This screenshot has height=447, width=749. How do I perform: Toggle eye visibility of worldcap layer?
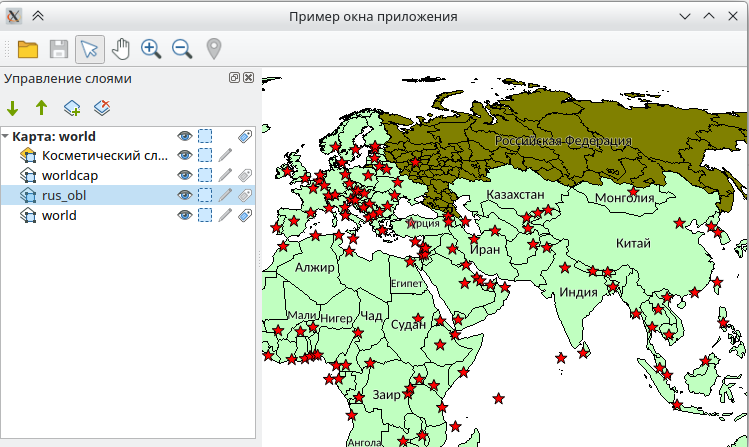coord(184,175)
